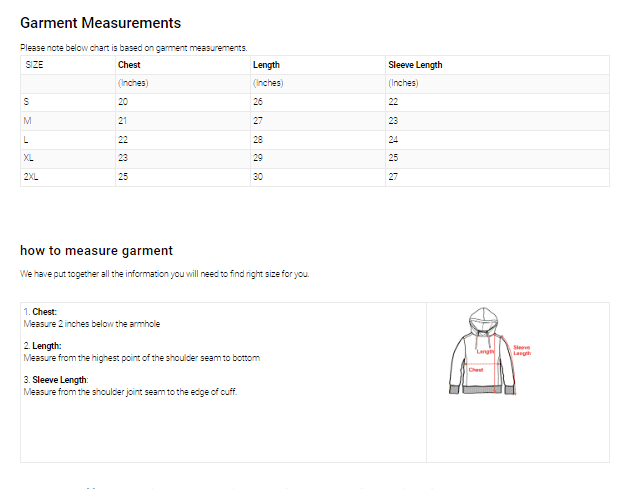The image size is (623, 489).
Task: Click the M size row label
Action: [27, 121]
